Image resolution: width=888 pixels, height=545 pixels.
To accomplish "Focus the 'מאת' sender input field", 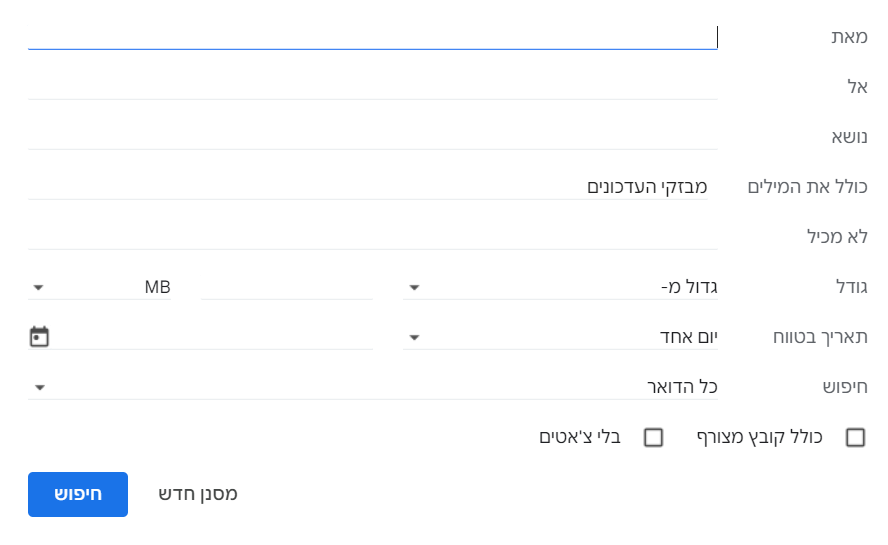I will tap(372, 37).
